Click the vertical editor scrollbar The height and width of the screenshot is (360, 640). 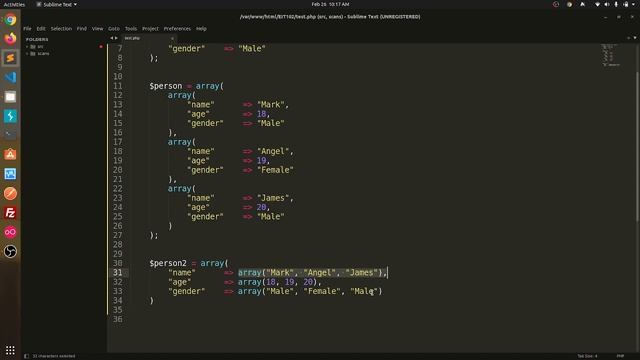(x=637, y=147)
